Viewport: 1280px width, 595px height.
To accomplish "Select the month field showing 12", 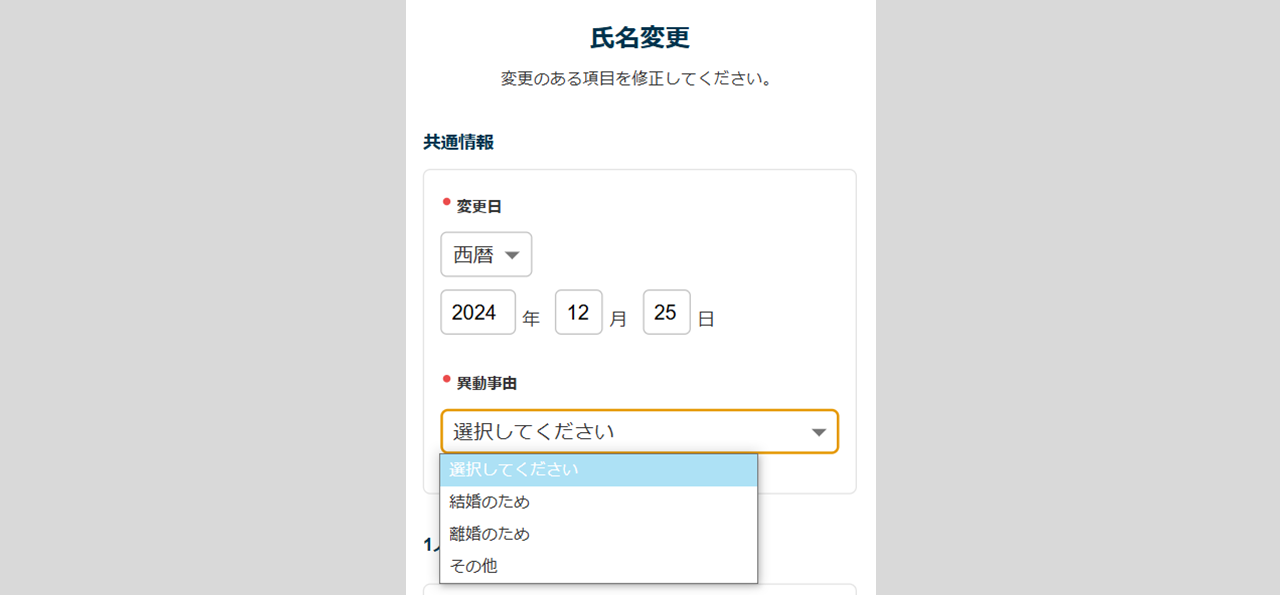I will click(579, 312).
